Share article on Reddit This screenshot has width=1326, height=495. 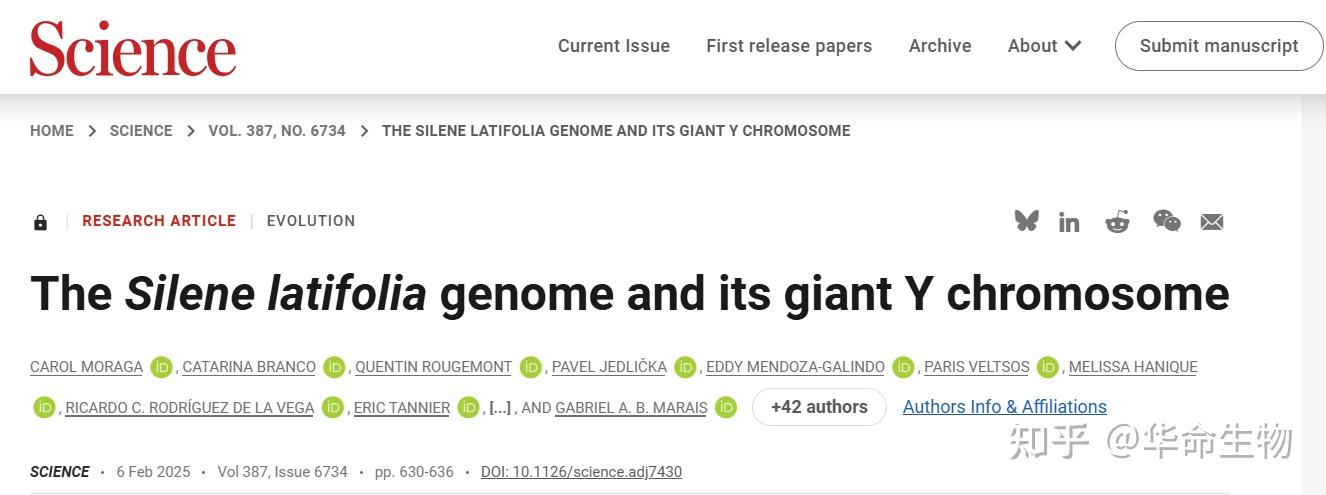click(x=1117, y=222)
